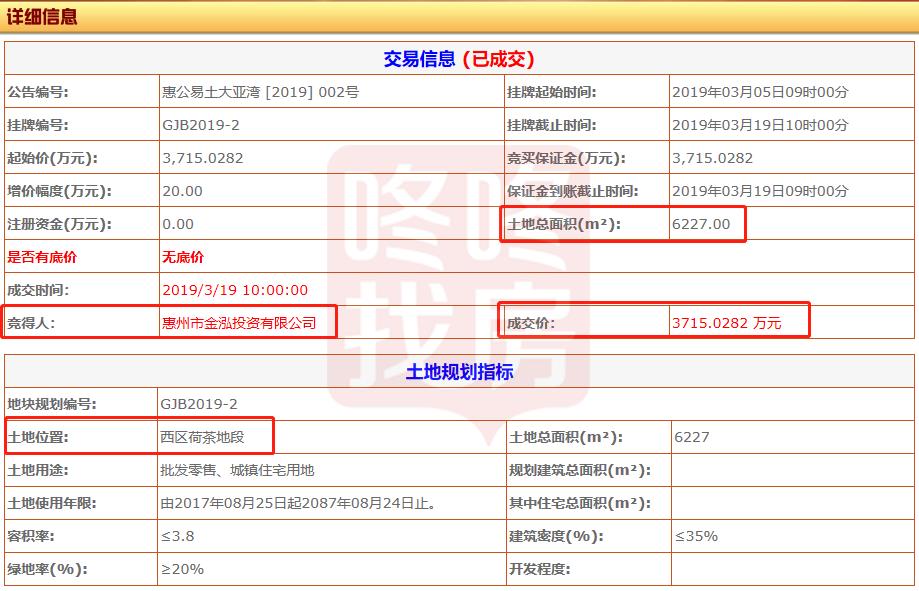This screenshot has height=591, width=919.
Task: Select the registered capital value 0.00
Action: [178, 224]
